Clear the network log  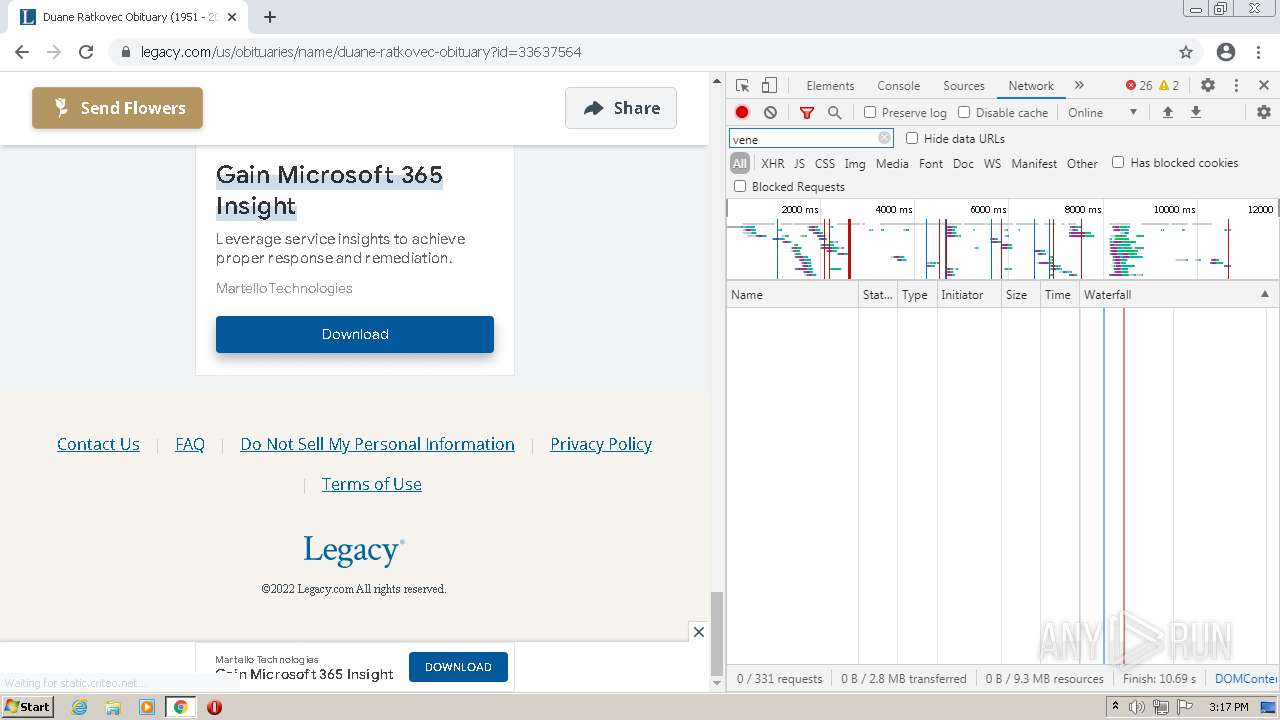(x=770, y=112)
